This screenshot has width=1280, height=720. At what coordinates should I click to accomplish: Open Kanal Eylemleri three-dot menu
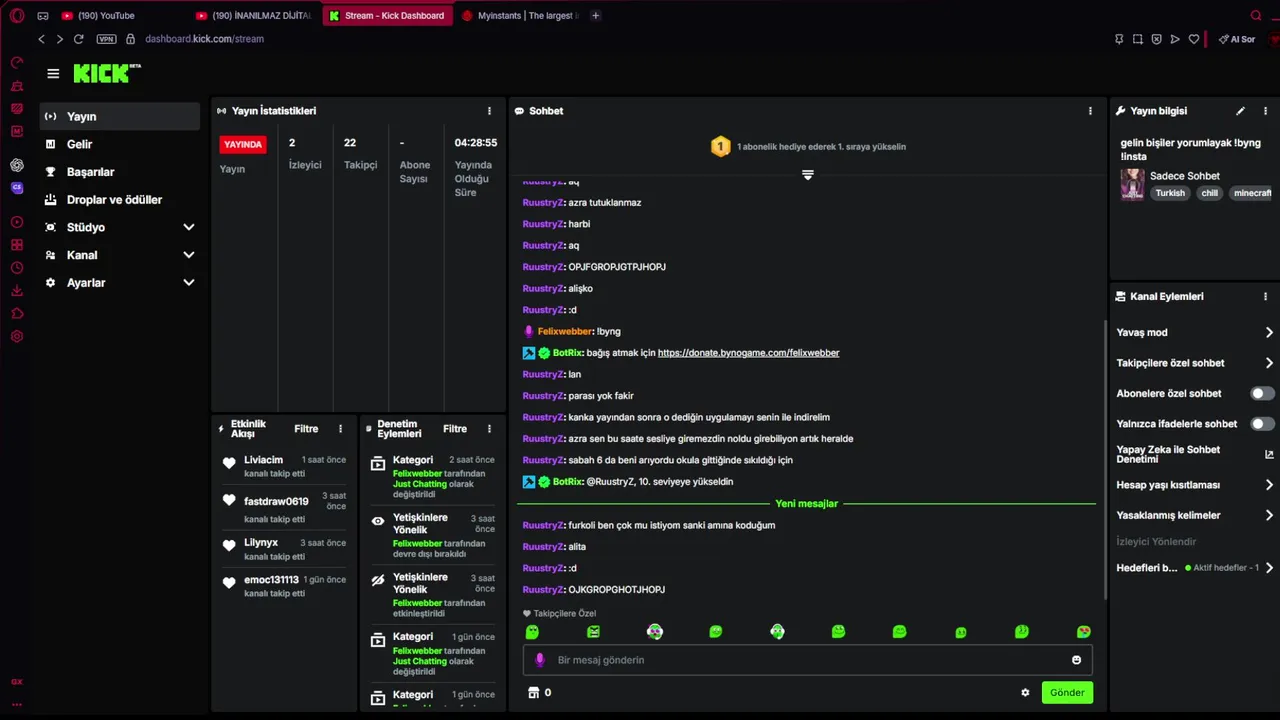click(1265, 296)
